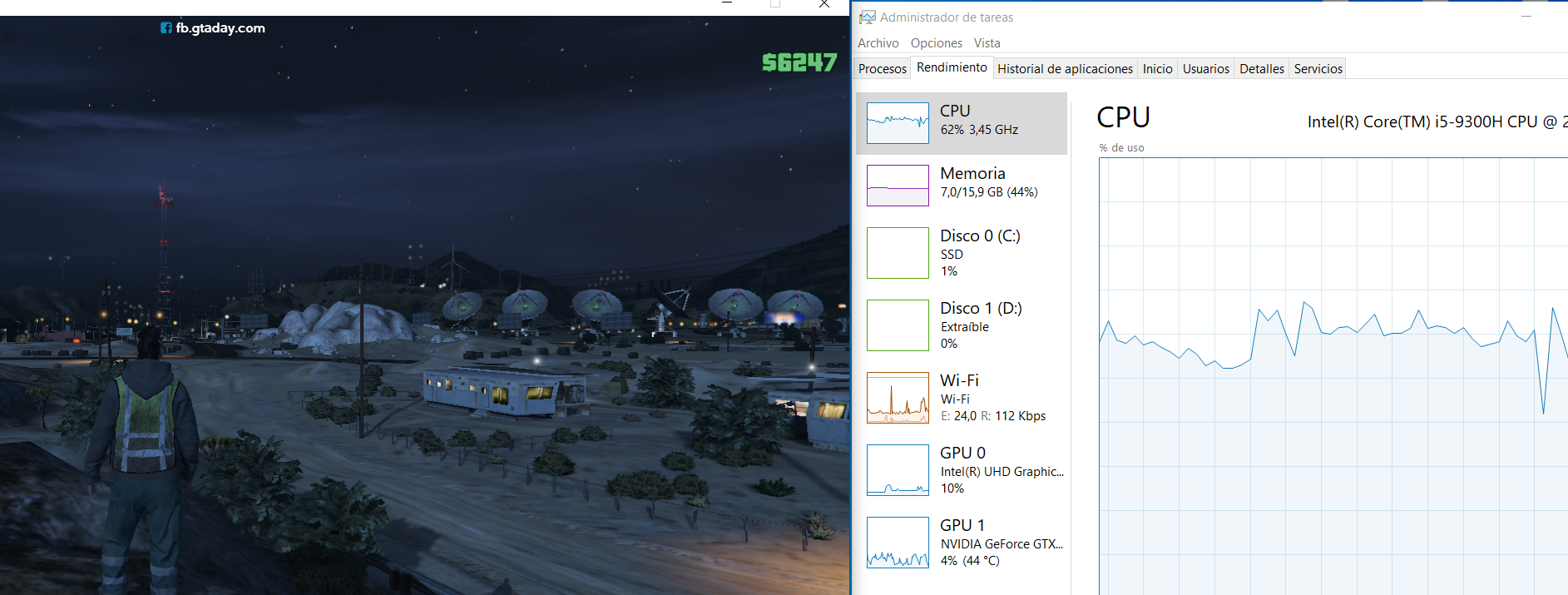Open the Servicios tab
Image resolution: width=1568 pixels, height=595 pixels.
1318,69
